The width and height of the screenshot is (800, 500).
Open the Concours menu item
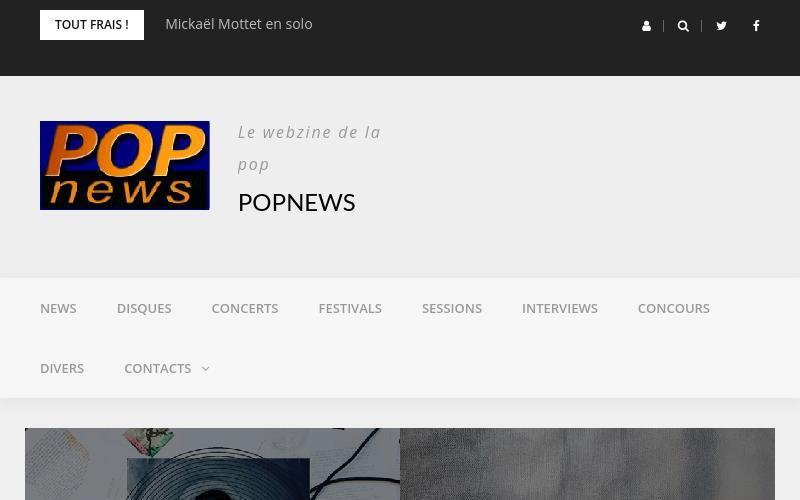tap(673, 309)
